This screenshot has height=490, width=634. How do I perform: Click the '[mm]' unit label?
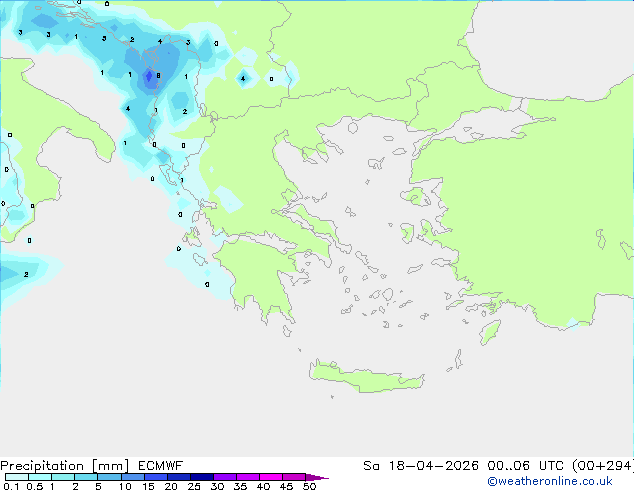click(x=110, y=466)
